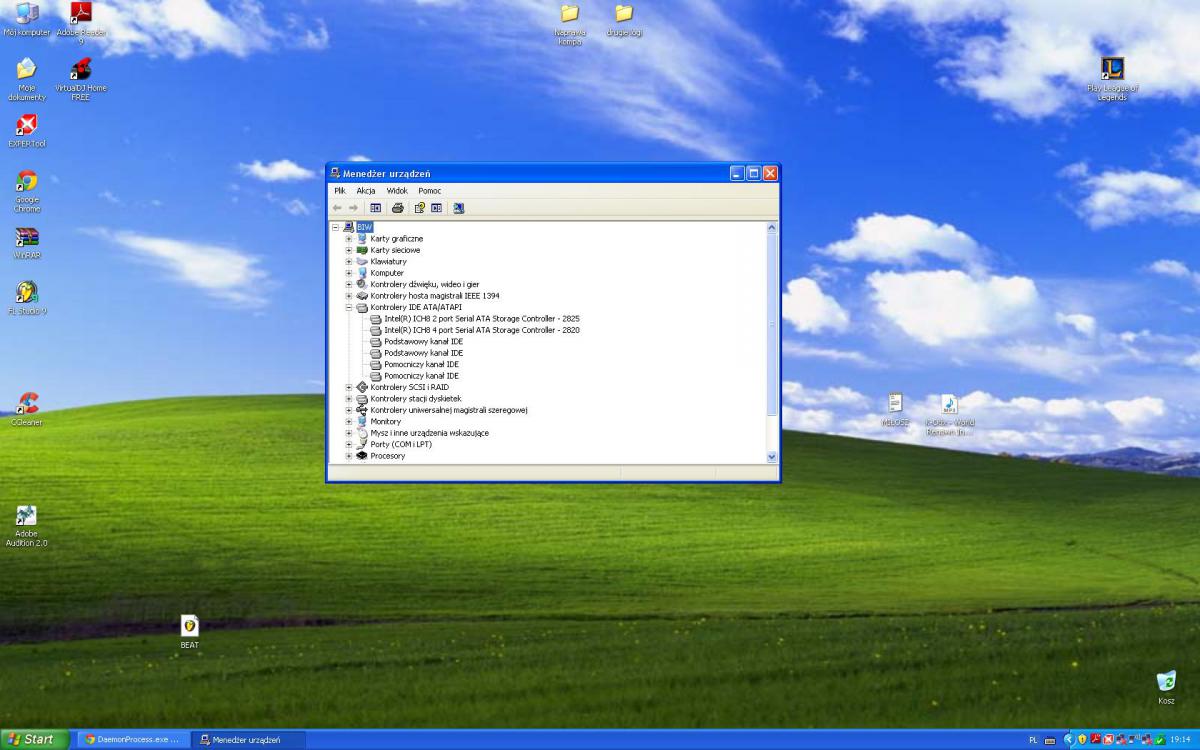Select Kontrolery stacji dyskietek item
This screenshot has height=750, width=1200.
(x=416, y=398)
